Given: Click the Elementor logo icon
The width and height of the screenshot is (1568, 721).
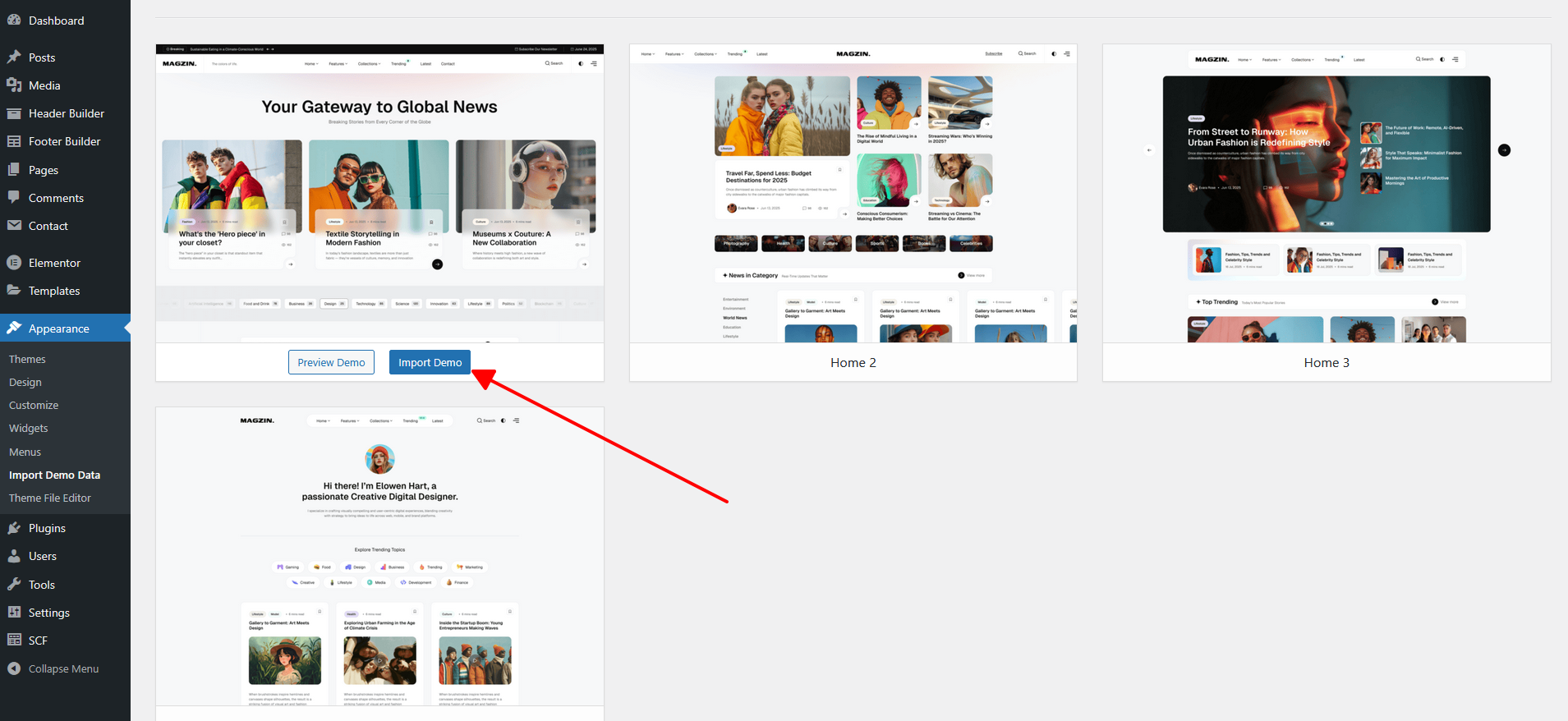Looking at the screenshot, I should tap(14, 263).
